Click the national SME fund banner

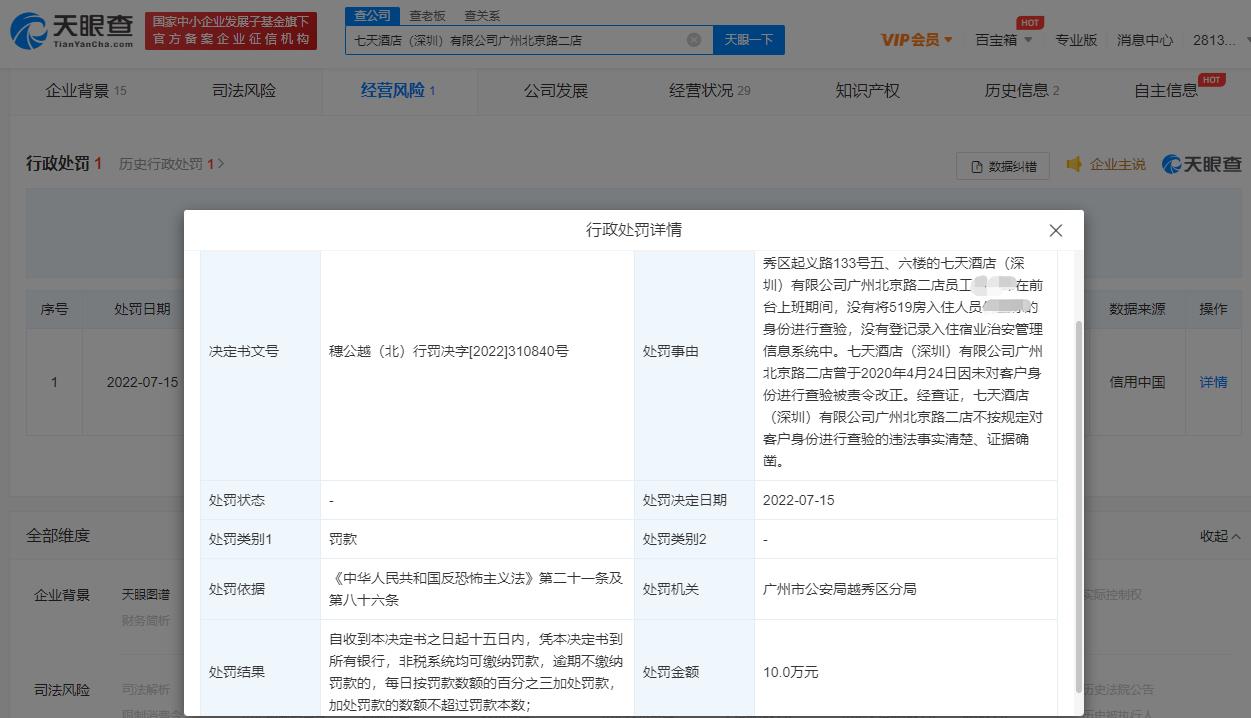231,31
